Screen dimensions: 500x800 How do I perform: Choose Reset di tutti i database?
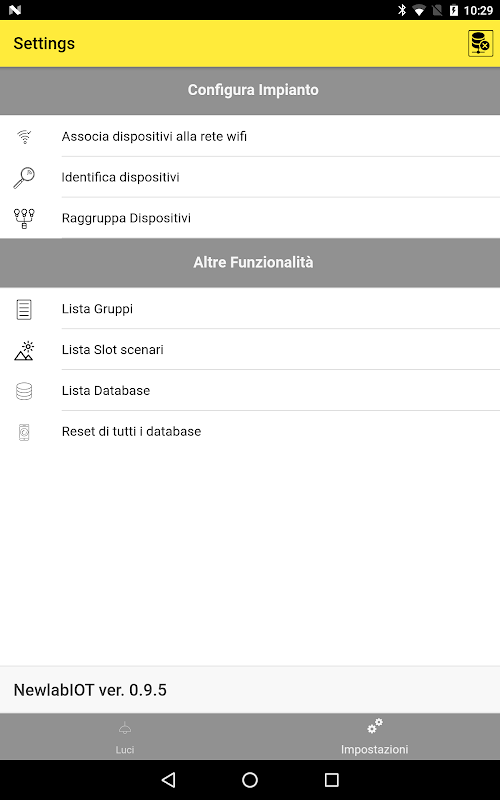click(x=250, y=431)
